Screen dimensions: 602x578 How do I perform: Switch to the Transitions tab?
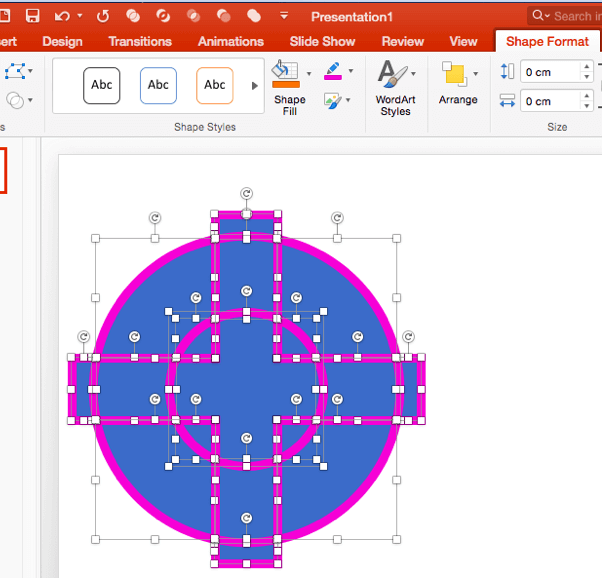(x=140, y=41)
